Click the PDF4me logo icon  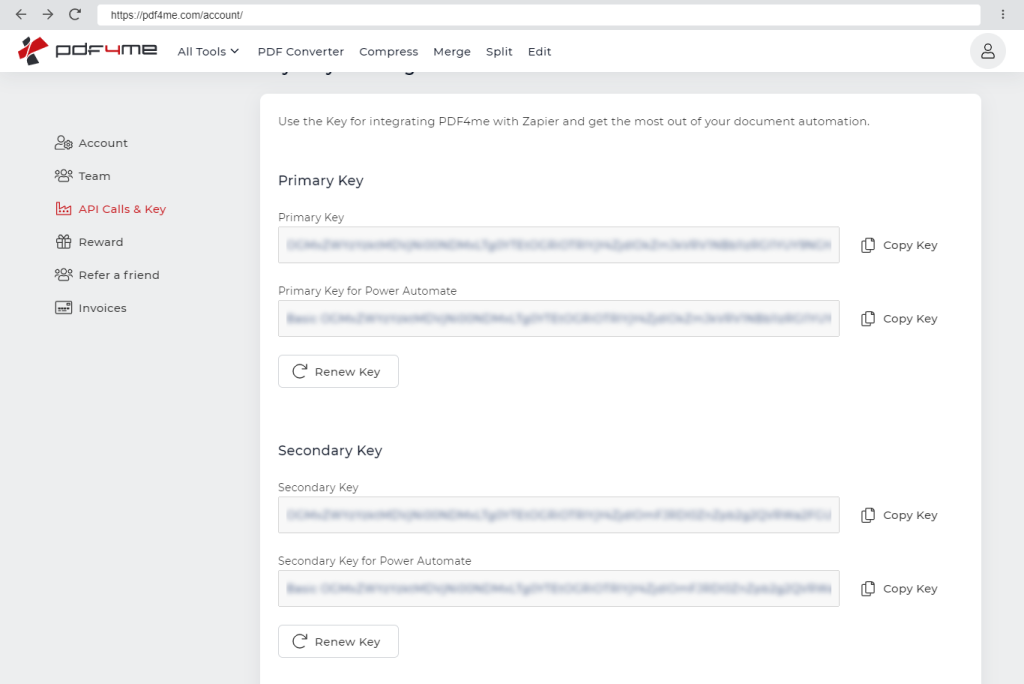coord(34,51)
